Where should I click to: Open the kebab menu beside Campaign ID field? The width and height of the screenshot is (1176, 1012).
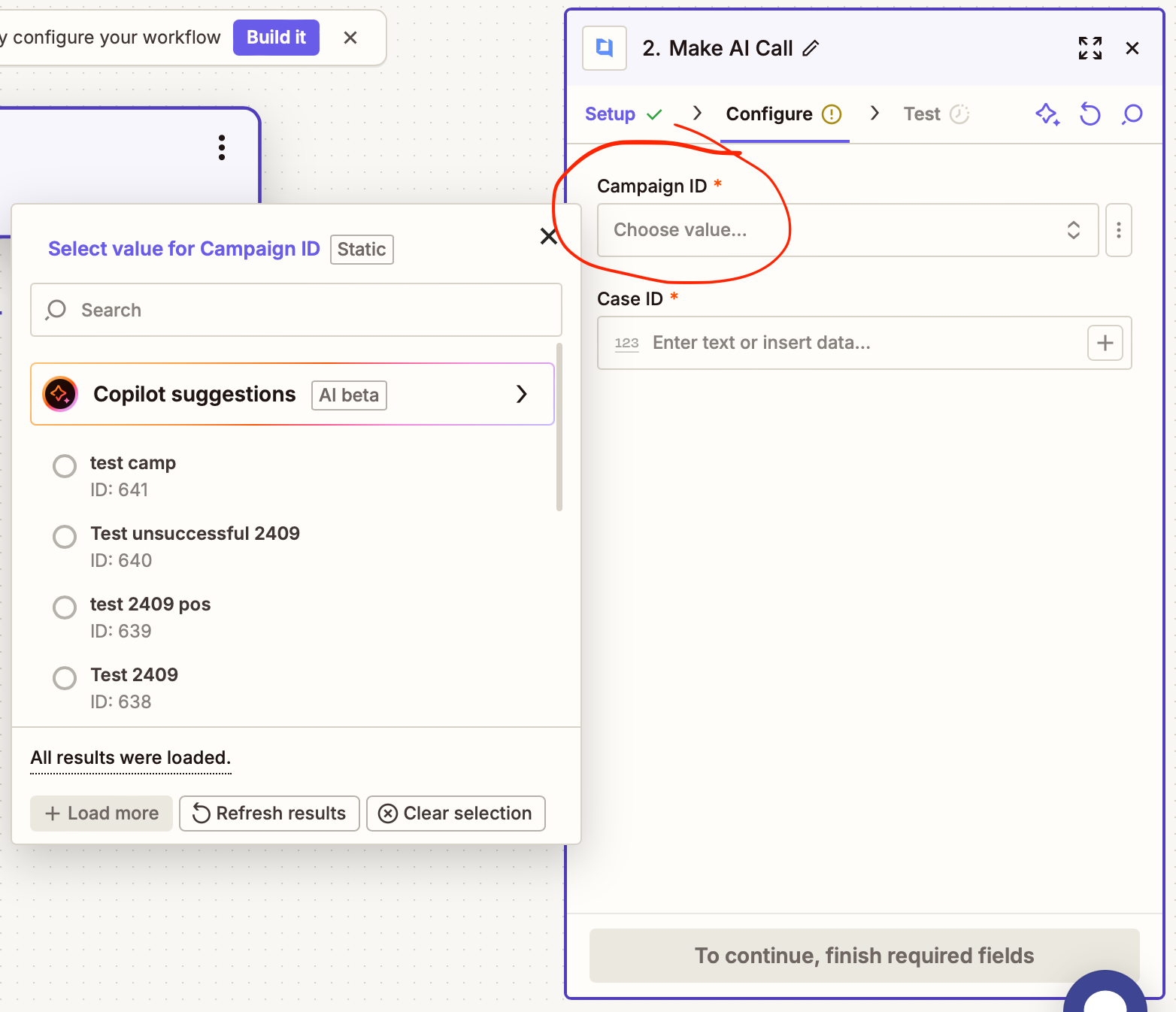[1118, 230]
